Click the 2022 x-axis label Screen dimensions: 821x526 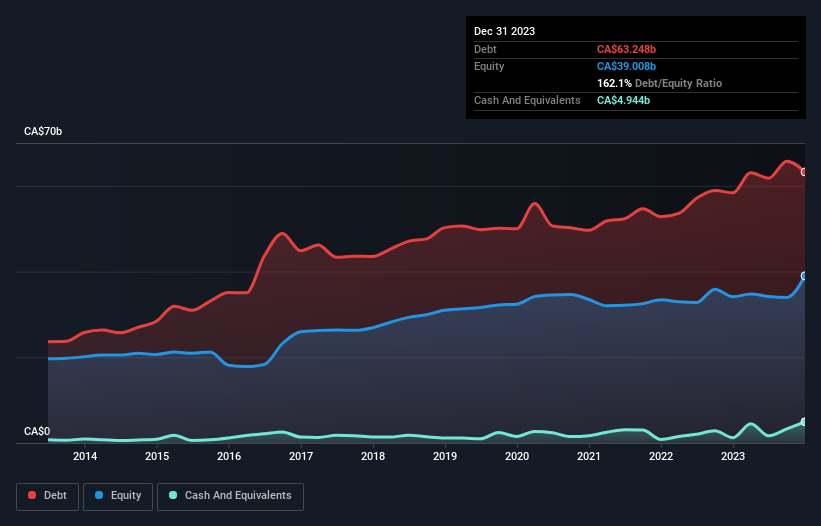[661, 456]
